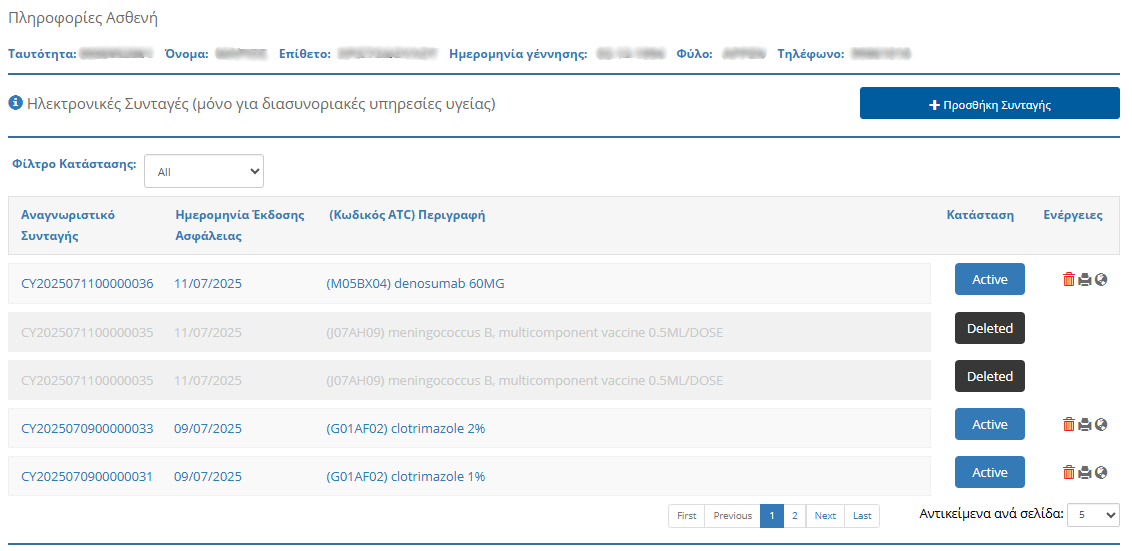This screenshot has width=1132, height=551.
Task: Go to page 2 of prescriptions
Action: pyautogui.click(x=794, y=516)
